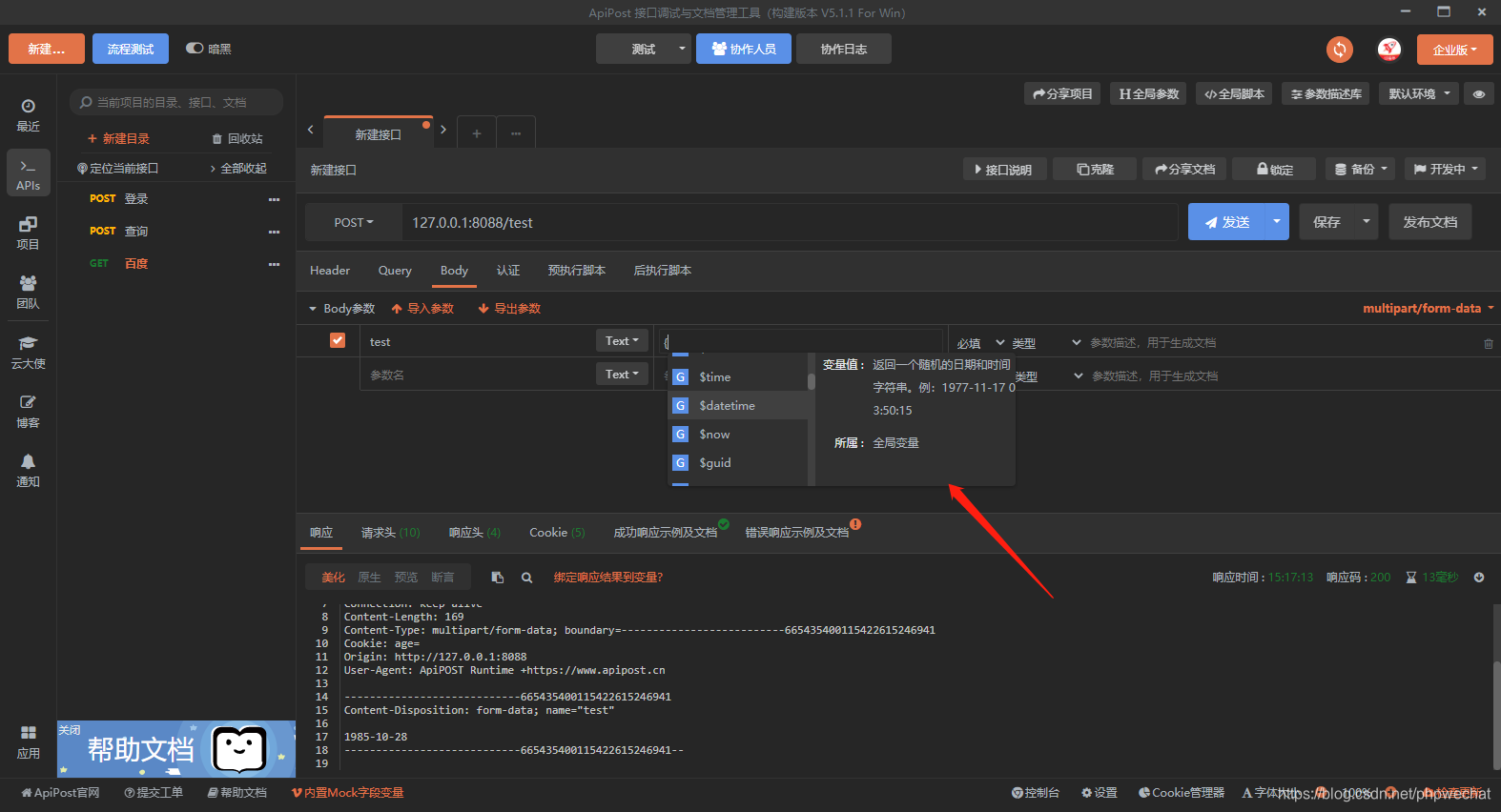This screenshot has height=812, width=1501.
Task: Open more options for 百度 API
Action: tap(275, 264)
